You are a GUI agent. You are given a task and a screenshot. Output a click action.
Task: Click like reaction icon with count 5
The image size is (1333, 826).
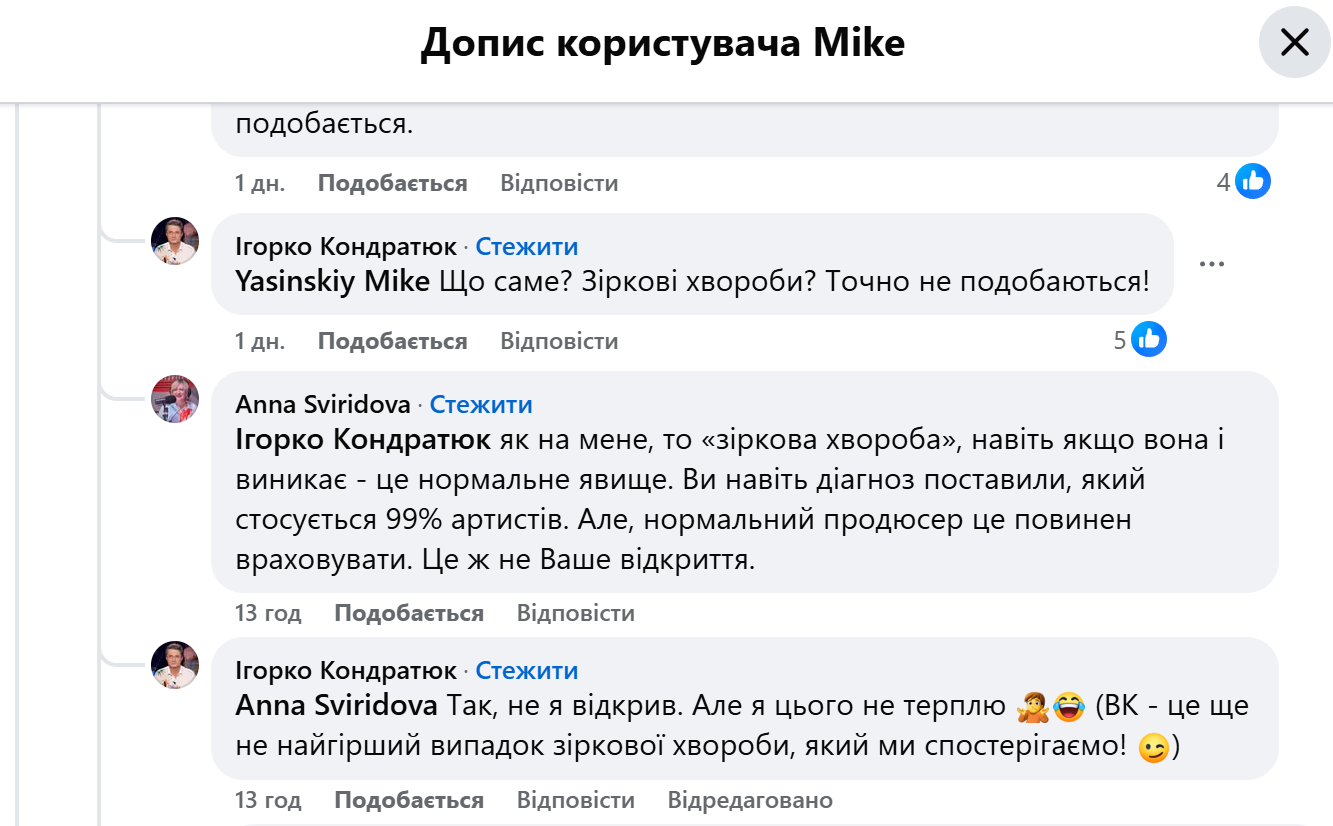click(1149, 340)
